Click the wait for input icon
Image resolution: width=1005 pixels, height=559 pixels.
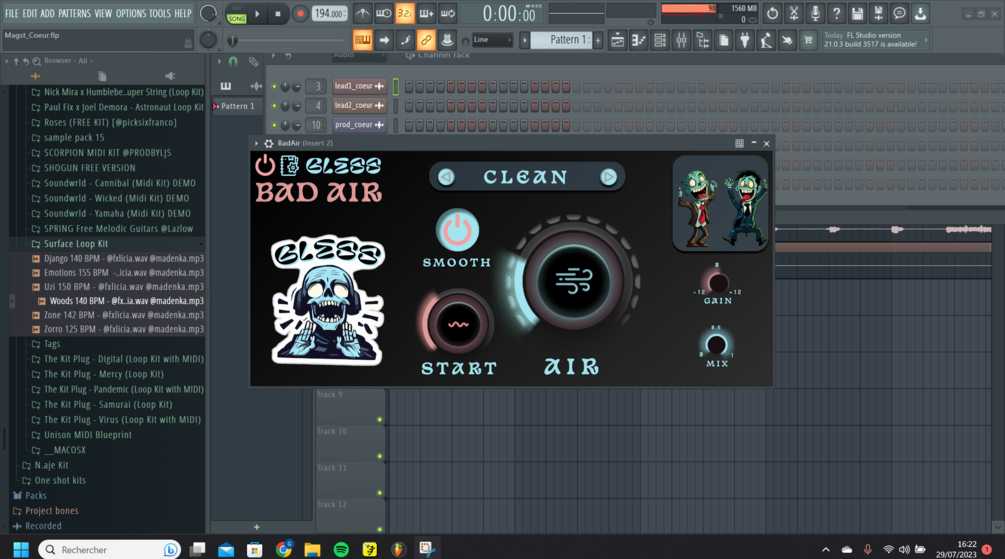click(x=383, y=13)
